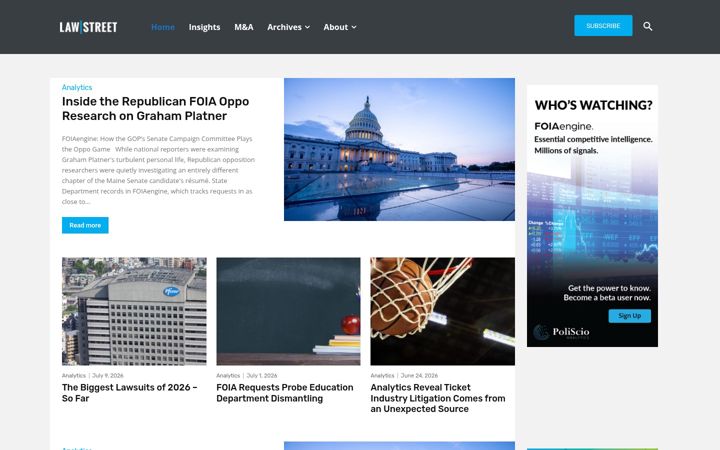Open FOIA Requests Probe Education Department article

(x=285, y=393)
